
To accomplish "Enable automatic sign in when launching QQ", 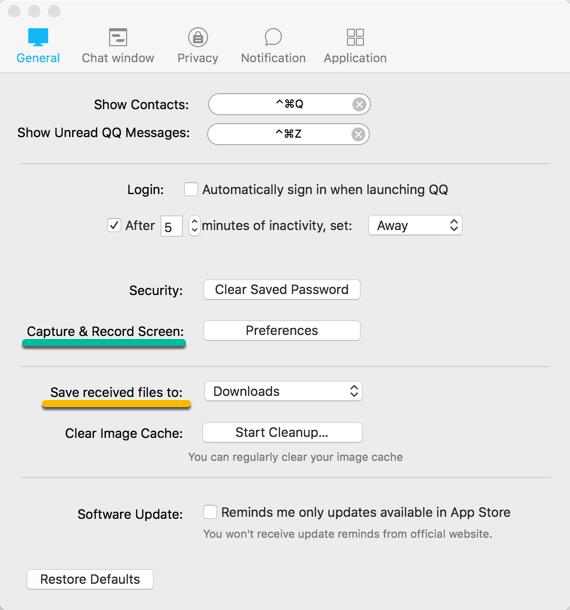I will pos(191,189).
